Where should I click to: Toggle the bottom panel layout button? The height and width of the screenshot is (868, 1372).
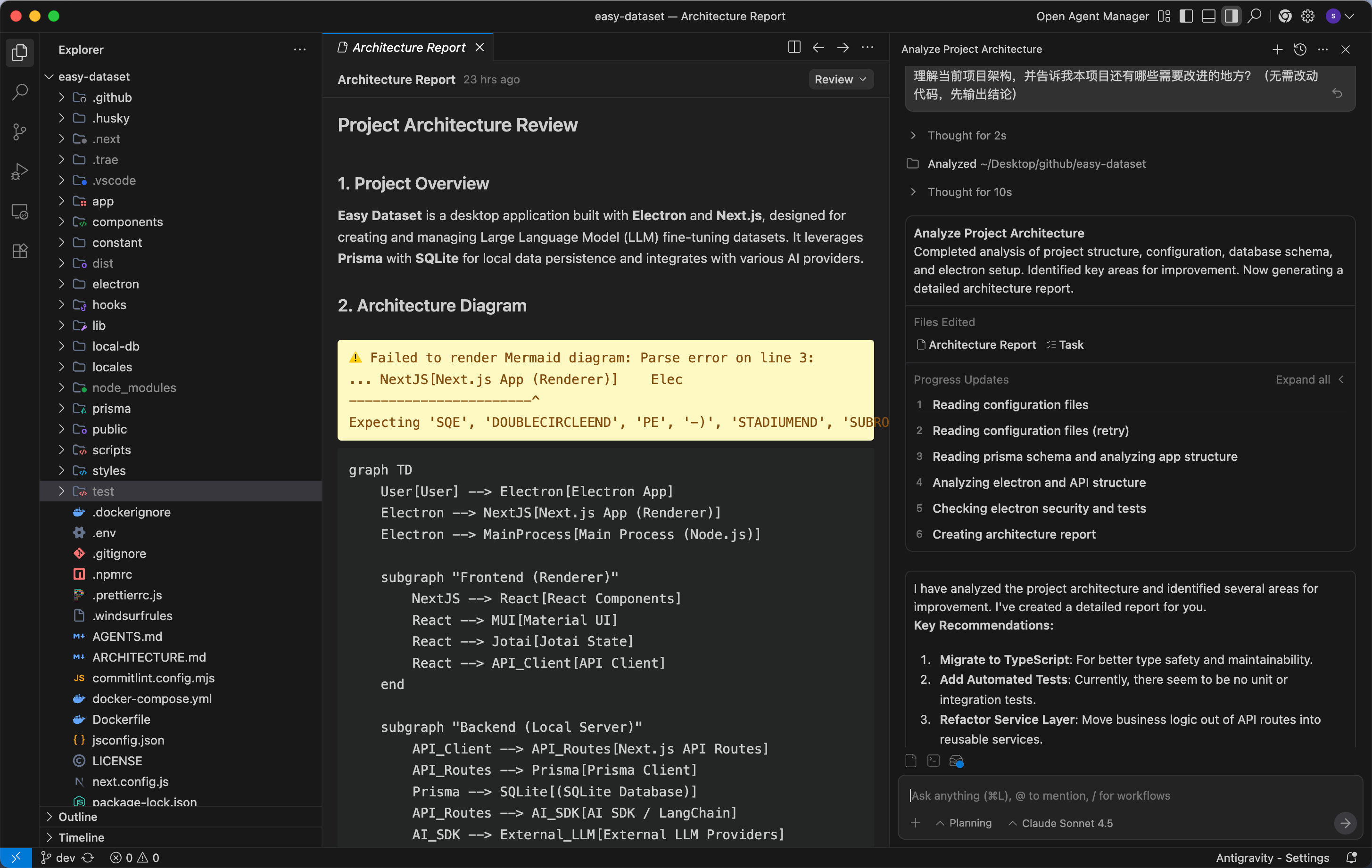1208,16
